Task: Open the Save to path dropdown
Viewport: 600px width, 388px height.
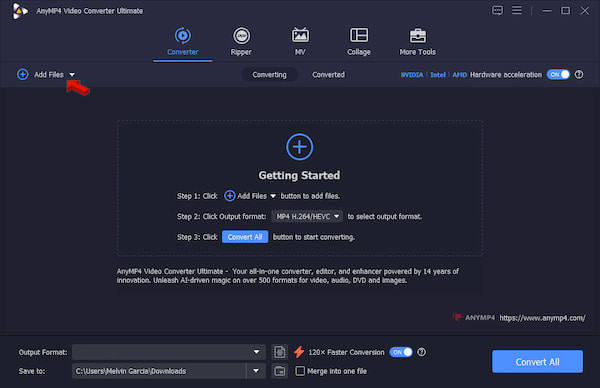Action: [256, 371]
